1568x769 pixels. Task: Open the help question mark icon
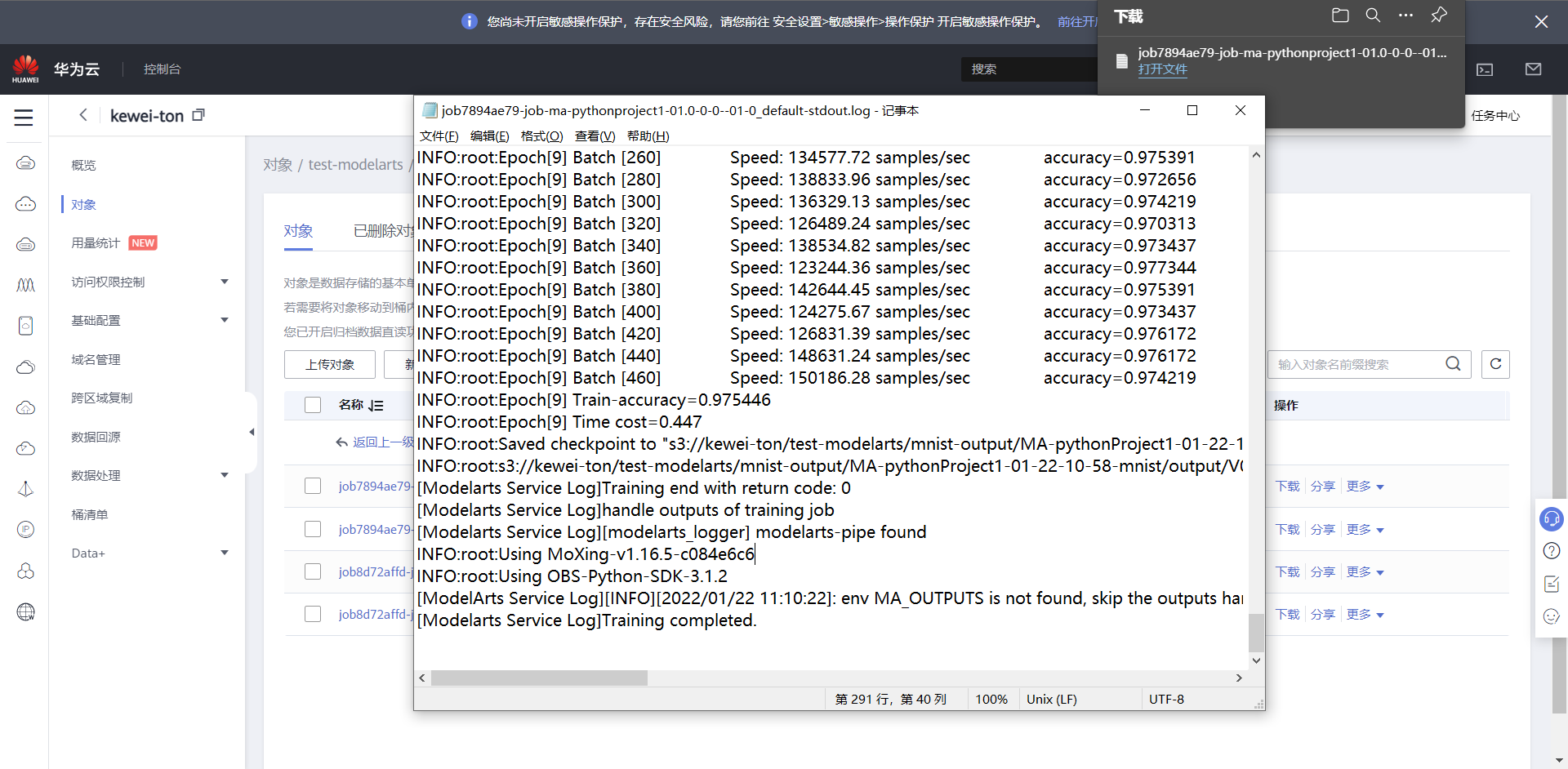pos(1552,551)
